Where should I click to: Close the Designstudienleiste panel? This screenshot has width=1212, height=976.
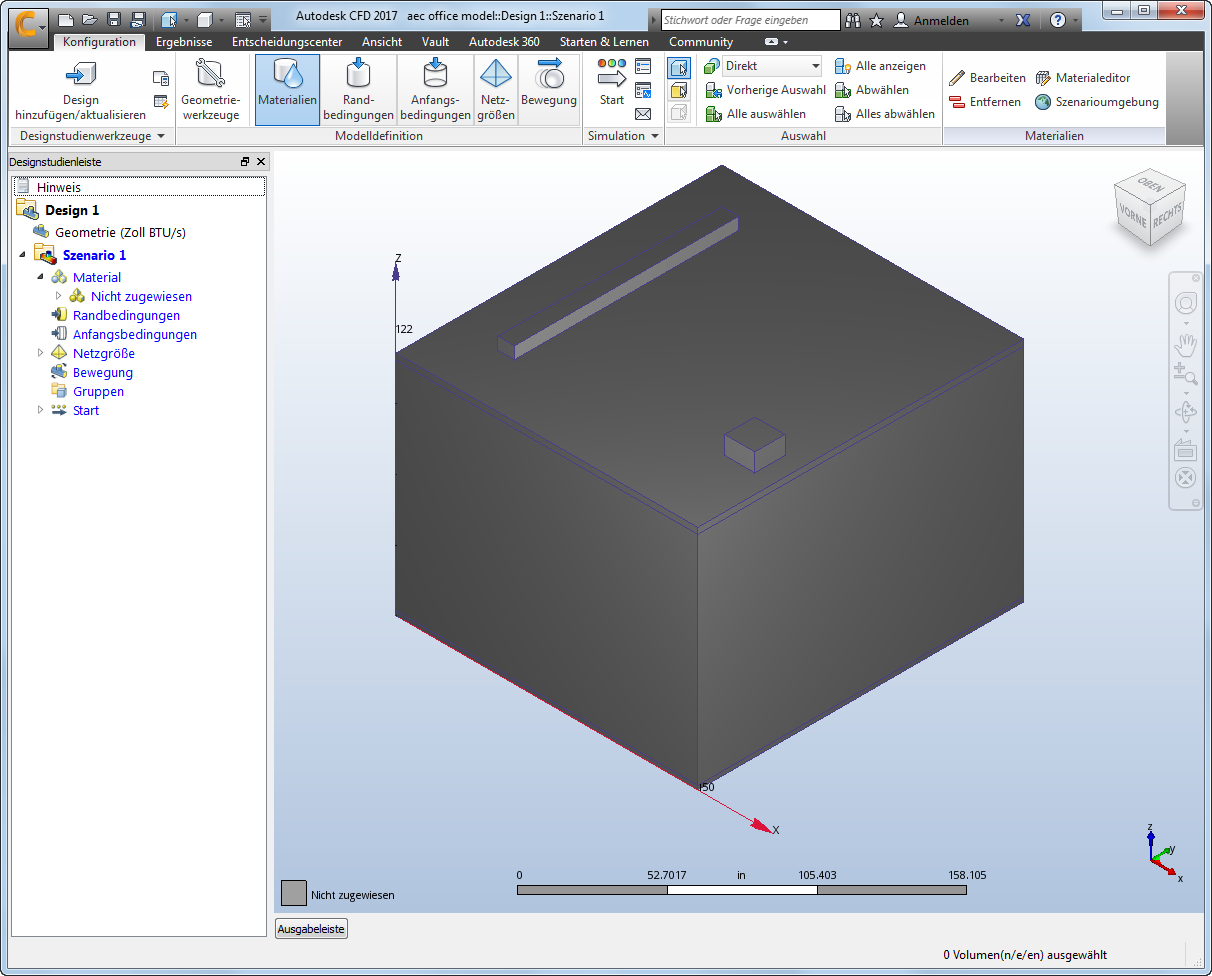pyautogui.click(x=261, y=162)
